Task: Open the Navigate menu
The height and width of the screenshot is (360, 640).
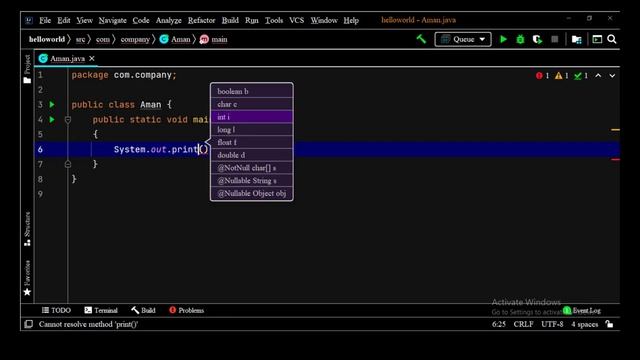Action: point(112,20)
